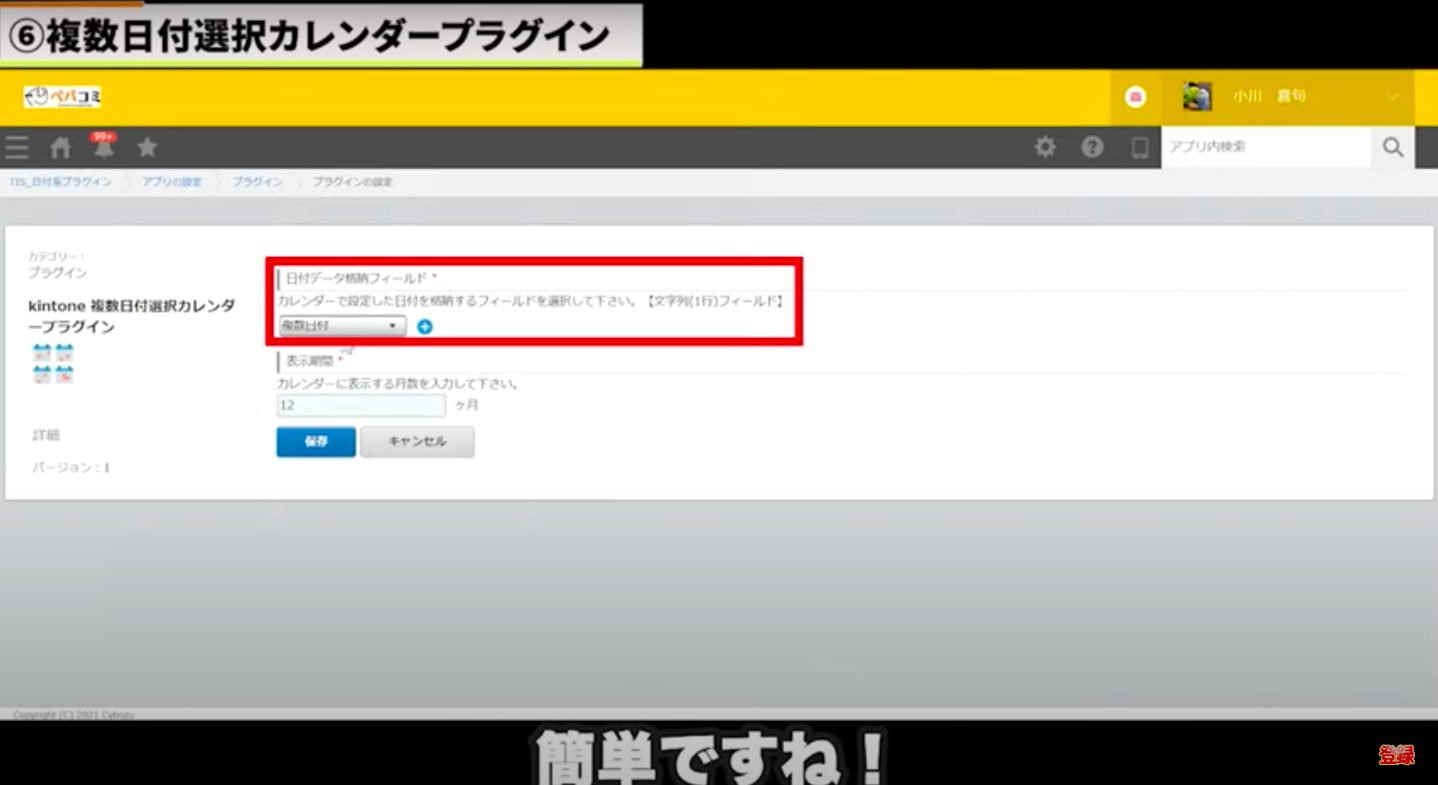Open notifications bell with 99+ badge
1438x785 pixels.
click(103, 147)
